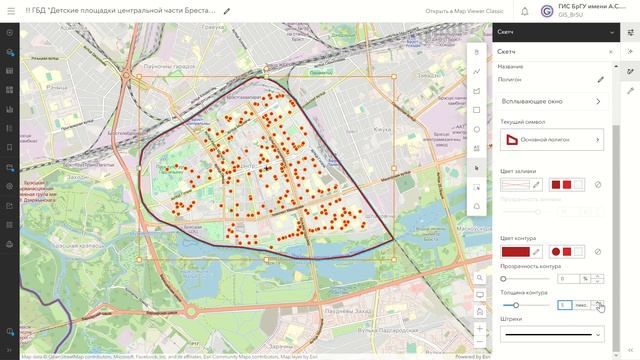
Task: Click the fill color pencil edit icon
Action: (x=536, y=185)
